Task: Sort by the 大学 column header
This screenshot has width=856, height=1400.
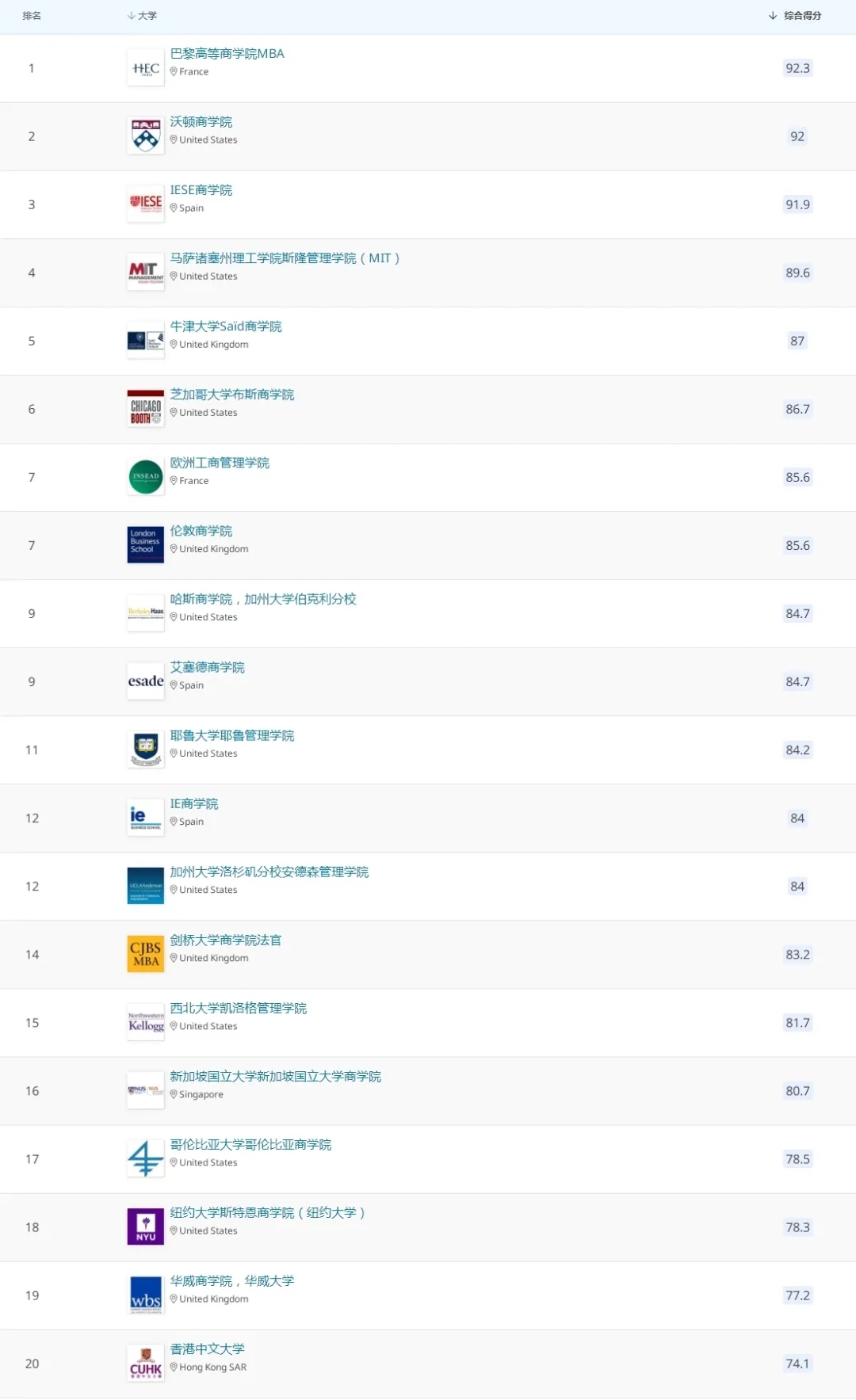Action: tap(143, 16)
